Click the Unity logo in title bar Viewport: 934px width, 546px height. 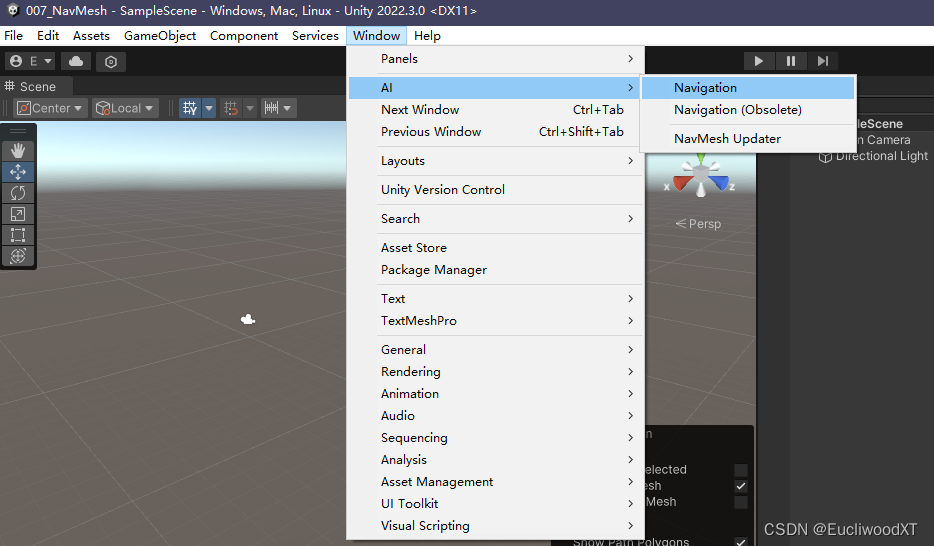(13, 10)
